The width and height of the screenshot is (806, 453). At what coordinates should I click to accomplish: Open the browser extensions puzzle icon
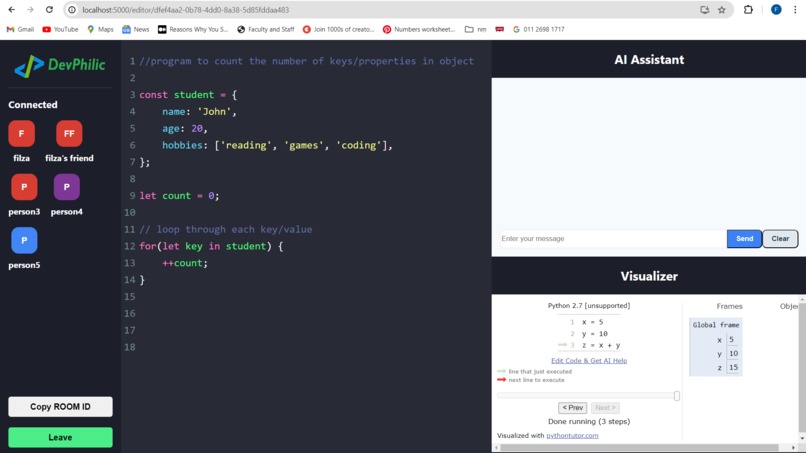point(748,10)
